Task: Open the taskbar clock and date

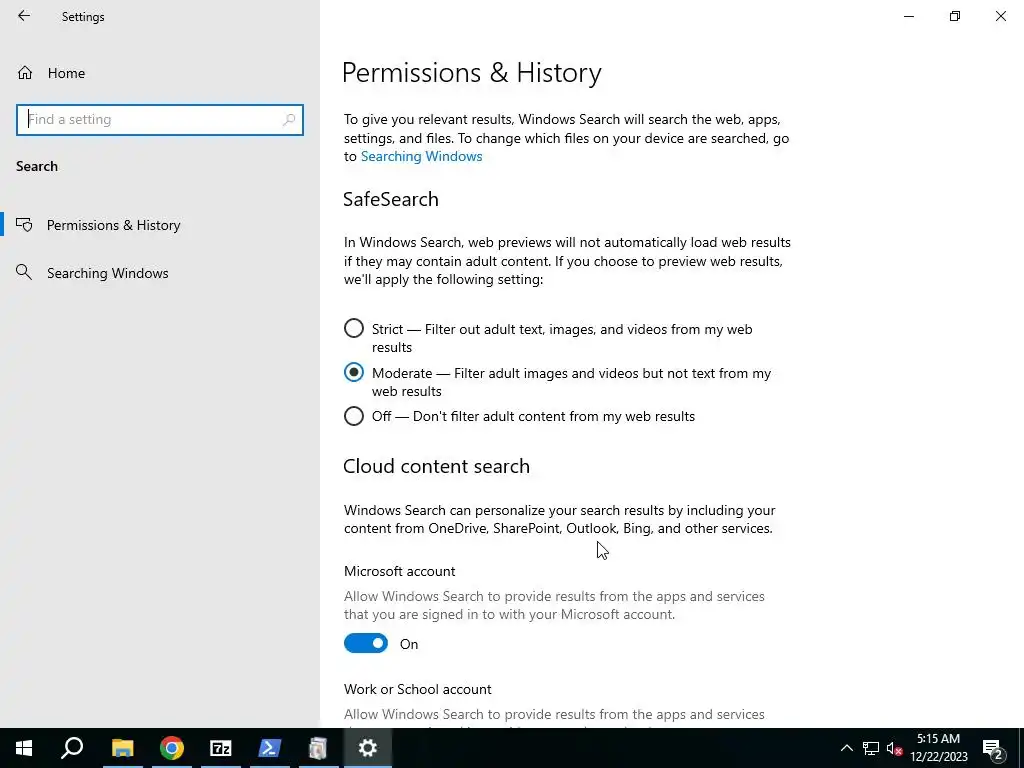Action: coord(938,748)
